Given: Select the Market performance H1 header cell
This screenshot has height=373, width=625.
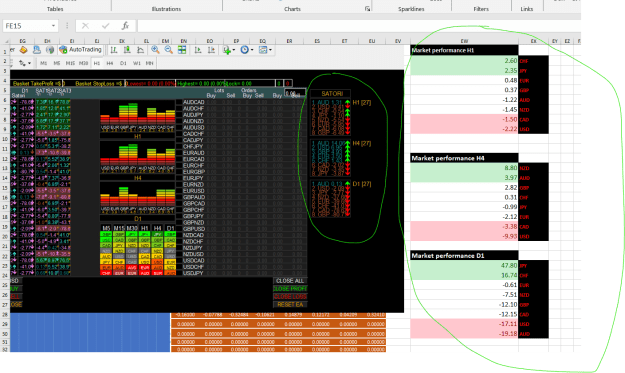Looking at the screenshot, I should [x=464, y=50].
